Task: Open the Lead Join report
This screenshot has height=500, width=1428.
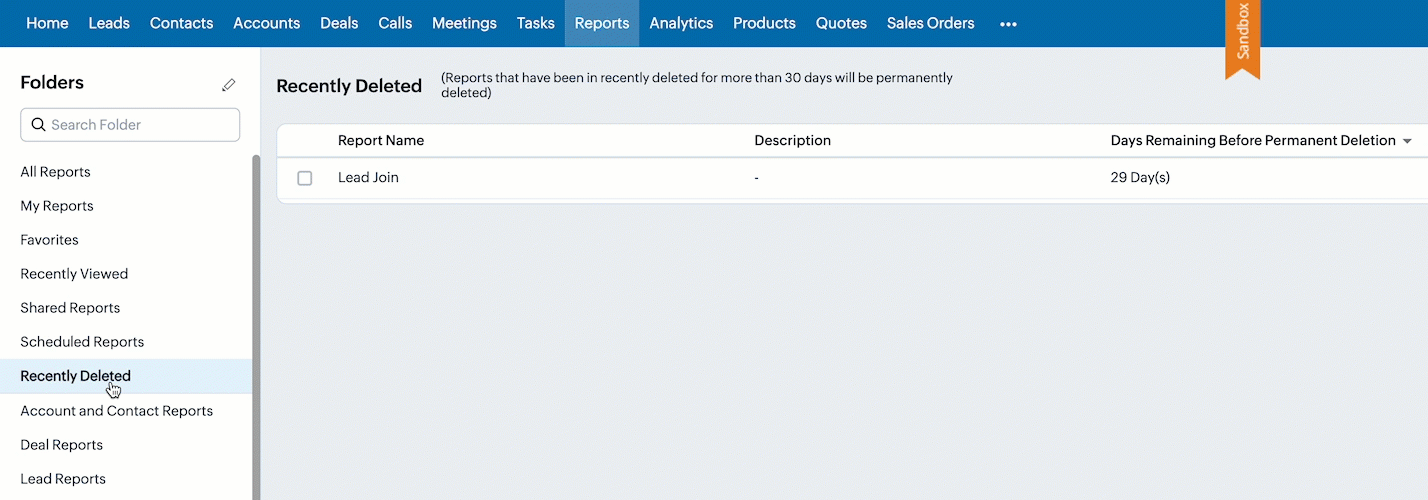Action: pyautogui.click(x=368, y=178)
